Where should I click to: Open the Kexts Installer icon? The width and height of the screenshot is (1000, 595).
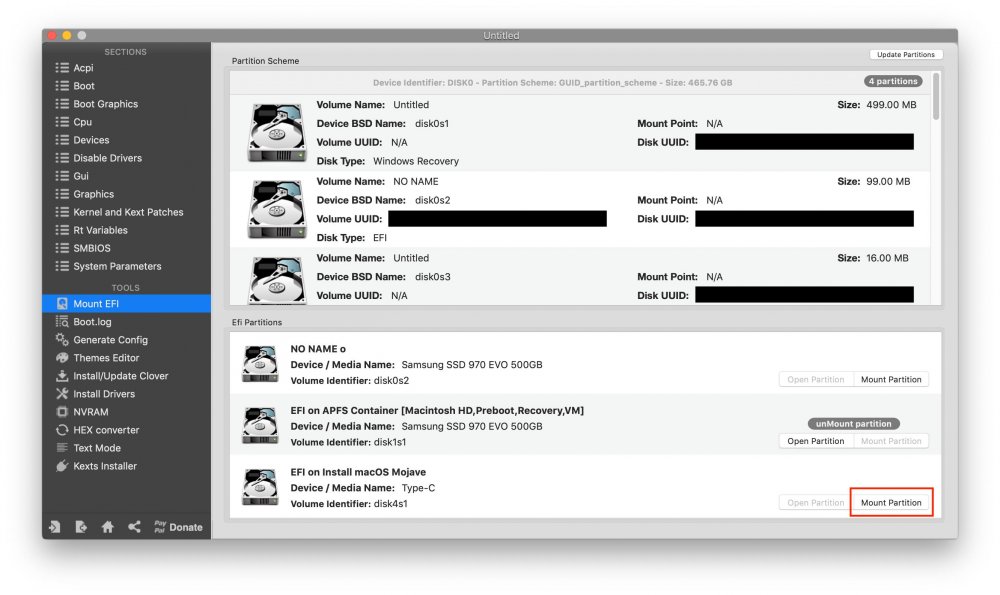coord(62,466)
